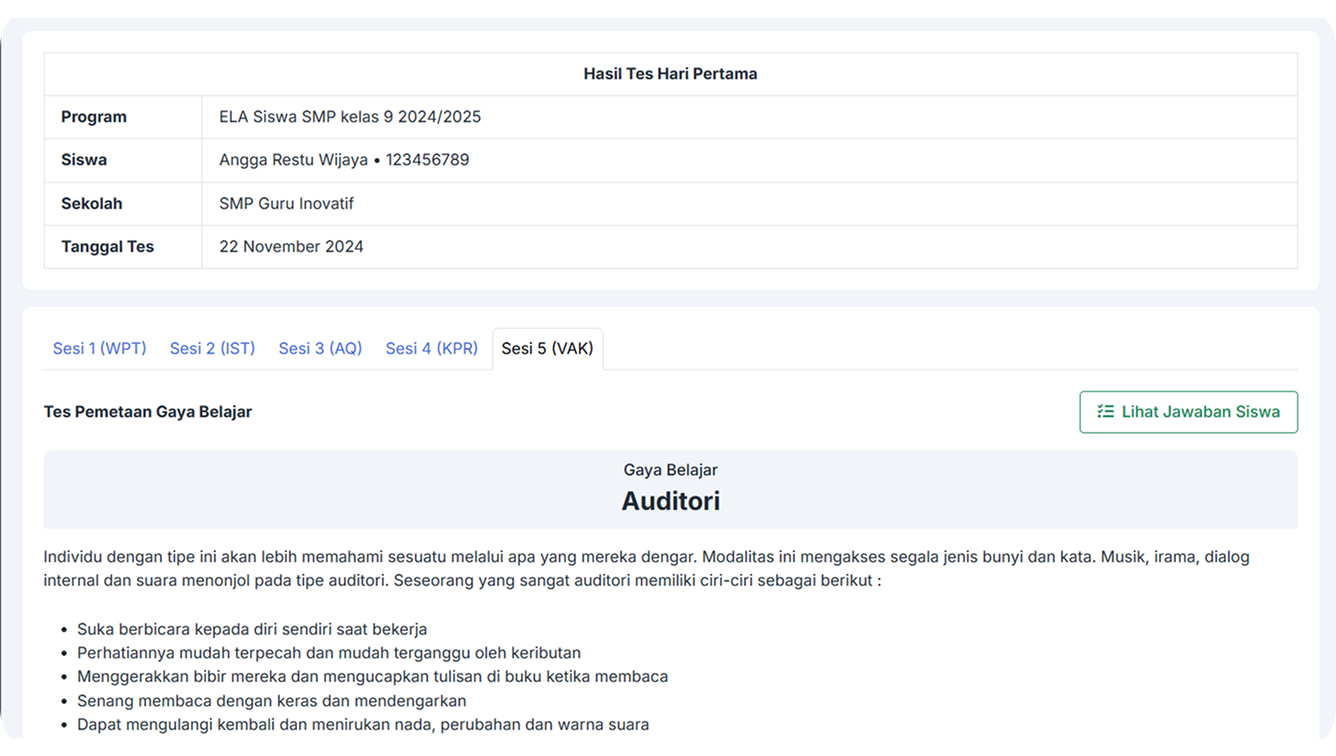Image resolution: width=1336 pixels, height=756 pixels.
Task: Click the Tanggal Tes row label
Action: pyautogui.click(x=107, y=247)
